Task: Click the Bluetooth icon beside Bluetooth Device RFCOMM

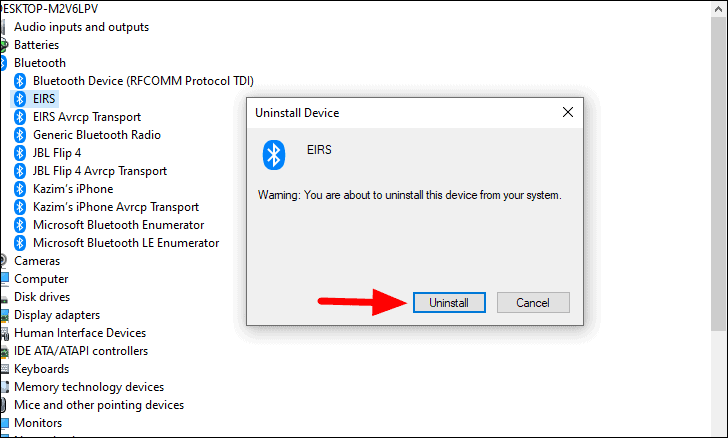Action: [20, 81]
